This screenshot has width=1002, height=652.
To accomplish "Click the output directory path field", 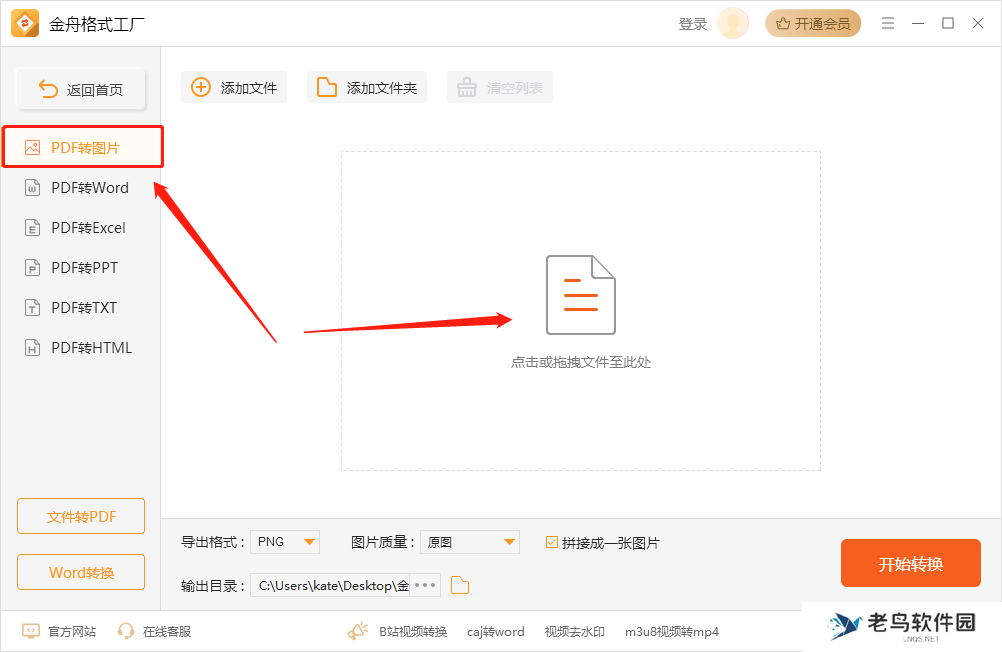I will (330, 585).
